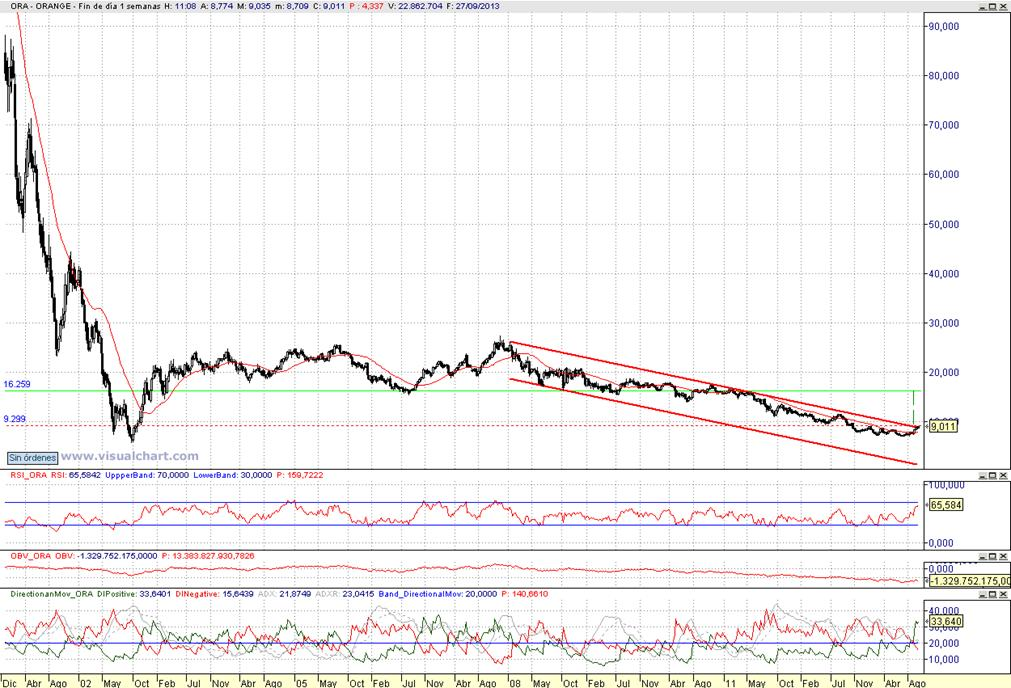Minimize the OBV_ORA indicator pane
This screenshot has width=1011, height=688.
tap(983, 556)
